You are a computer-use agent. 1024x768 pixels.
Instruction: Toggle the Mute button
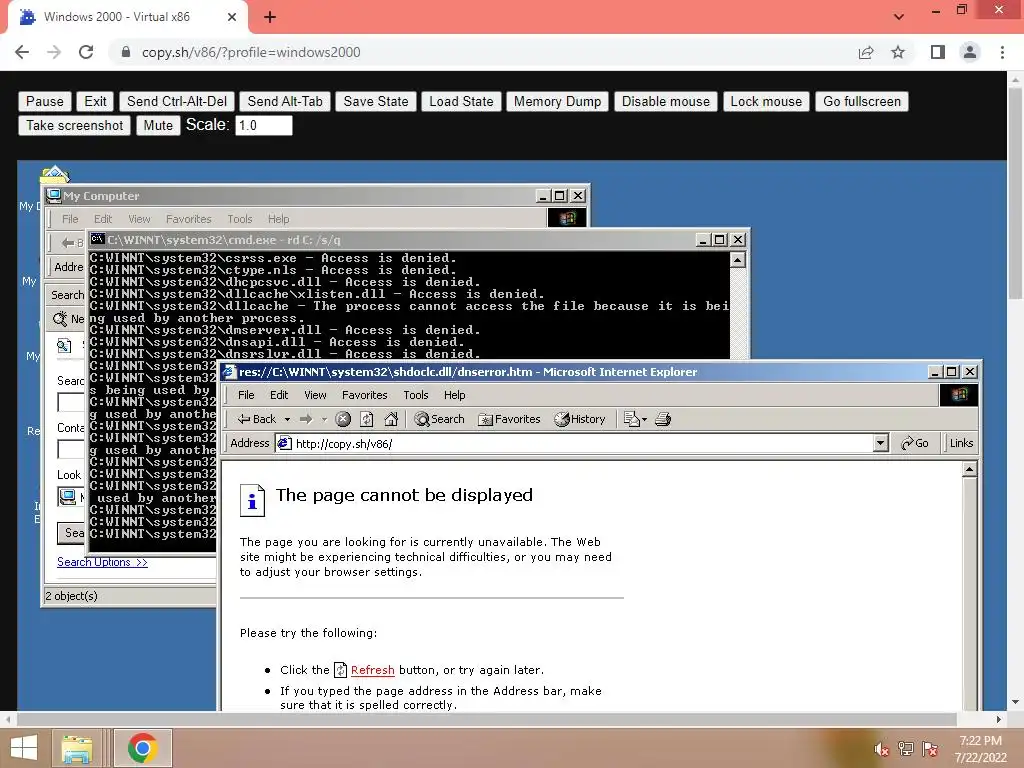(158, 125)
